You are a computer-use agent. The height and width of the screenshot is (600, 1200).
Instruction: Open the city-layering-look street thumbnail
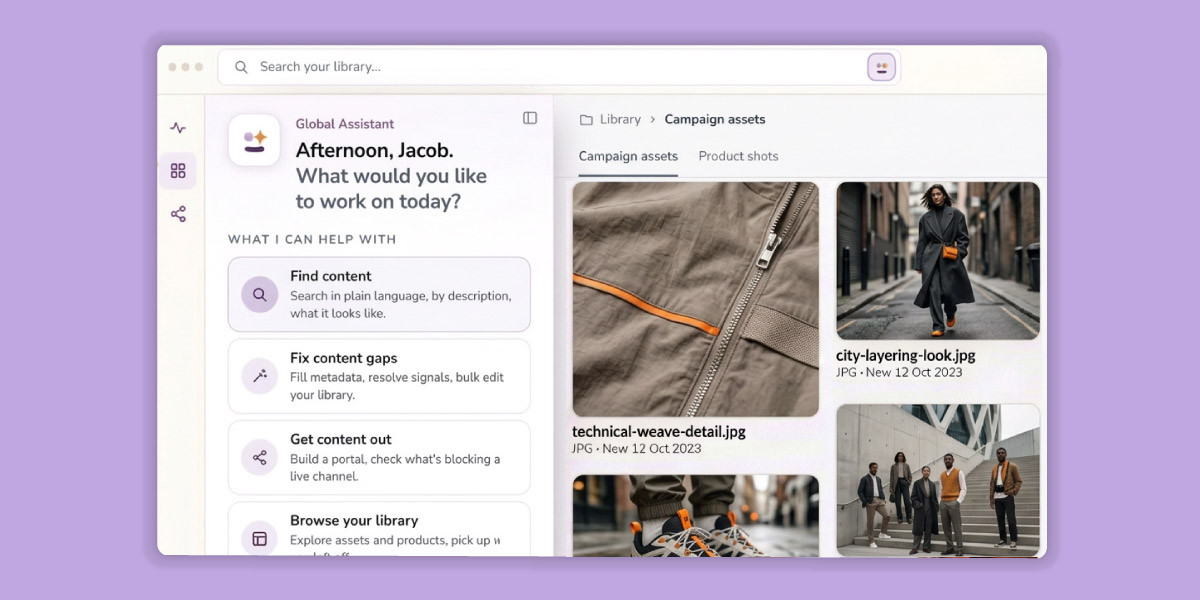click(x=938, y=261)
